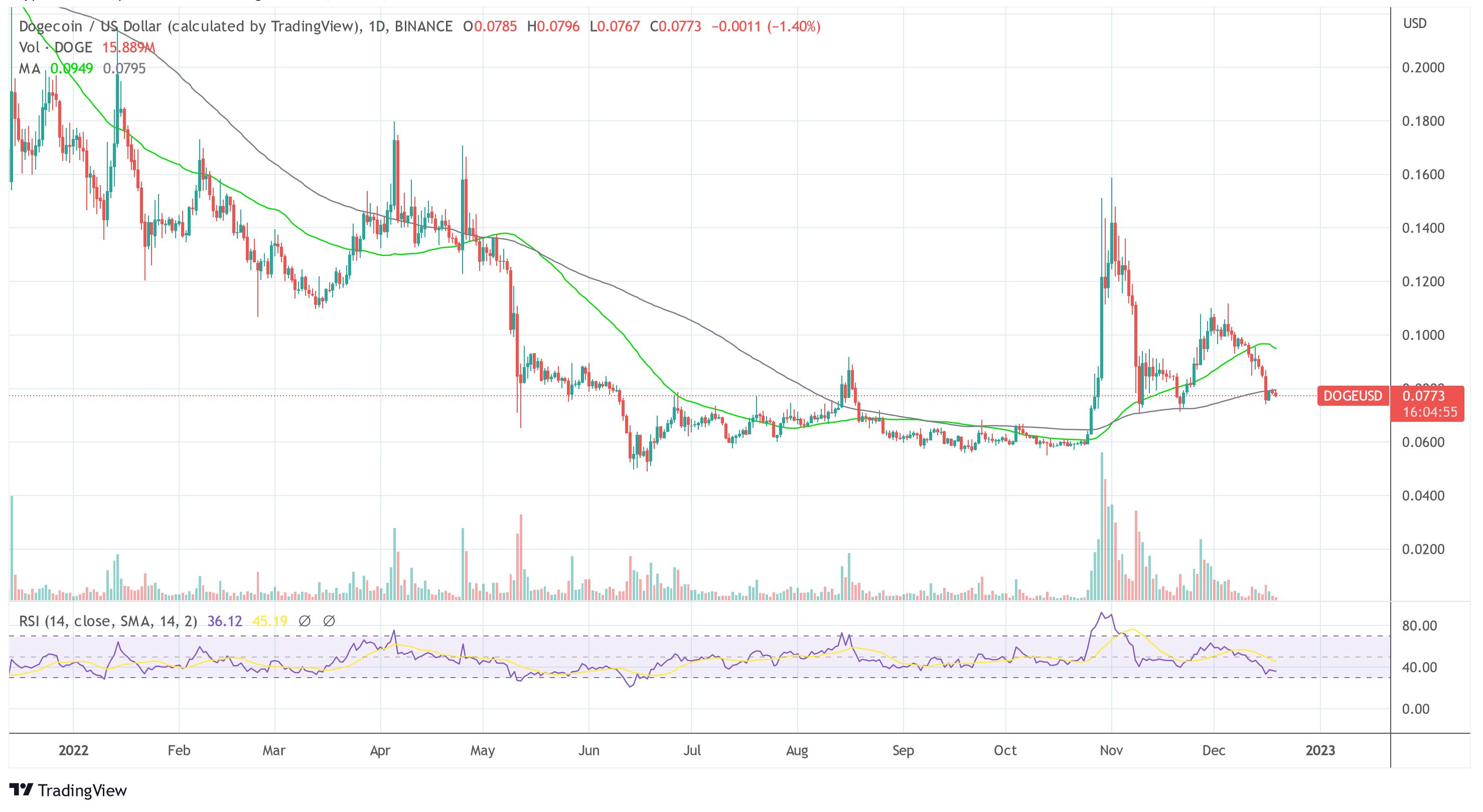Click the purple RSI value 36.12
This screenshot has width=1483, height=812.
[x=225, y=621]
